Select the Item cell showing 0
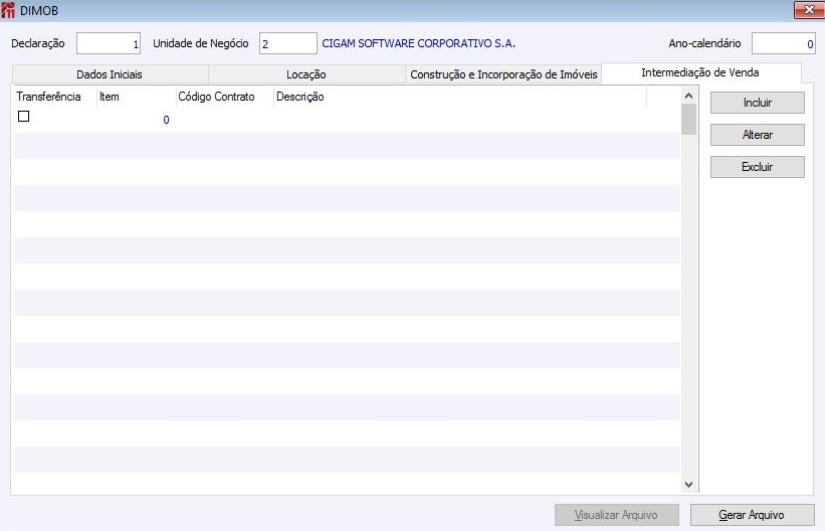Viewport: 825px width, 531px height. point(136,120)
